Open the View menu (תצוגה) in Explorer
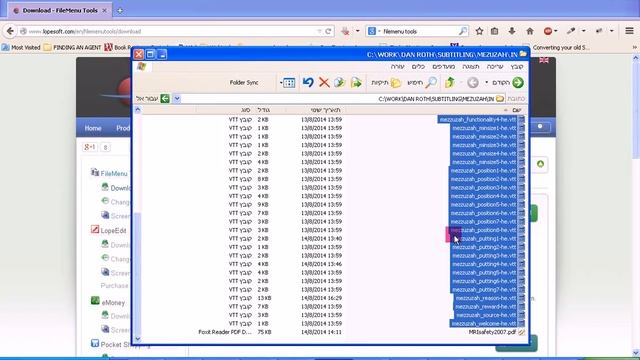Screen dimensions: 640x360 pyautogui.click(x=471, y=67)
